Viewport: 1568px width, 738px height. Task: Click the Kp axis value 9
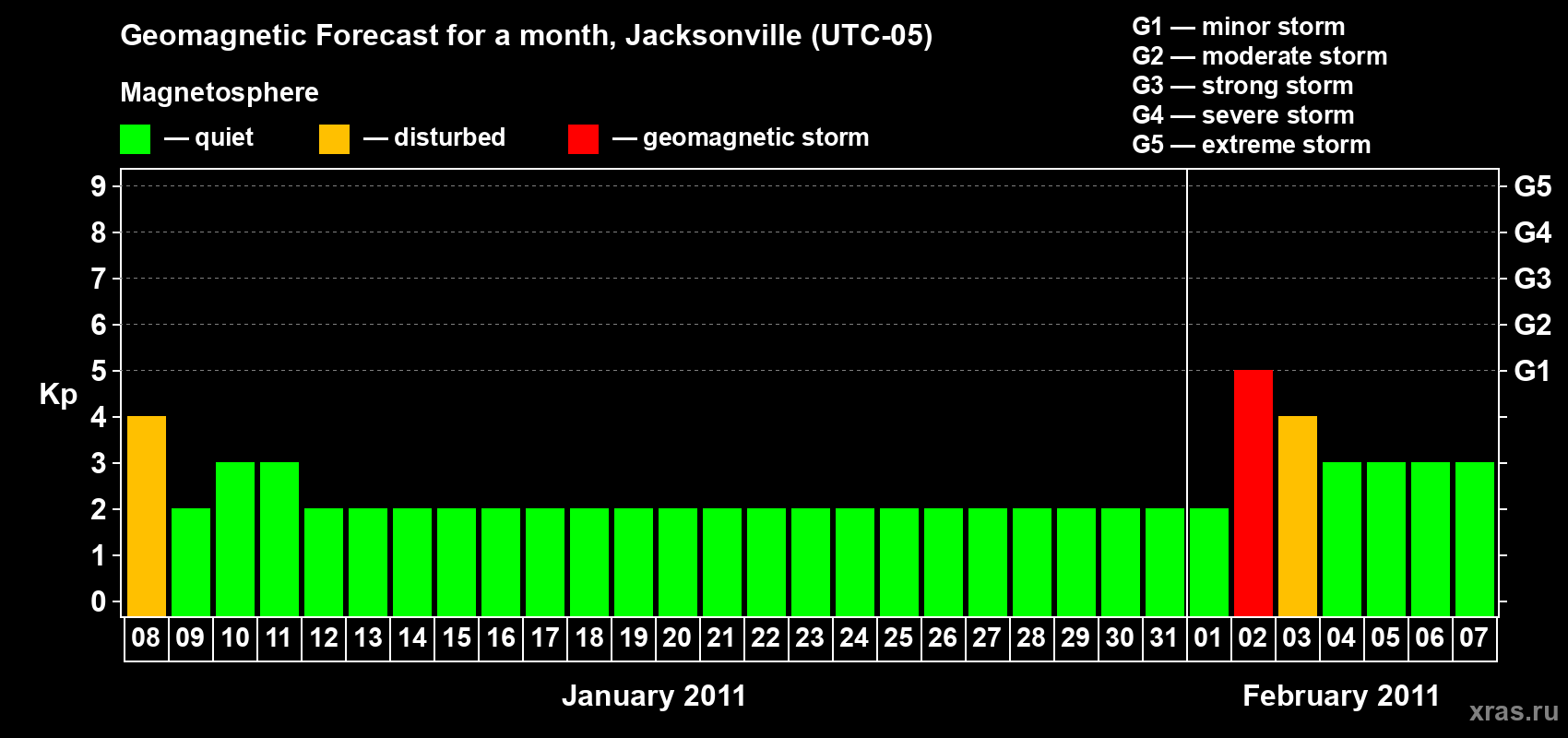click(x=99, y=186)
